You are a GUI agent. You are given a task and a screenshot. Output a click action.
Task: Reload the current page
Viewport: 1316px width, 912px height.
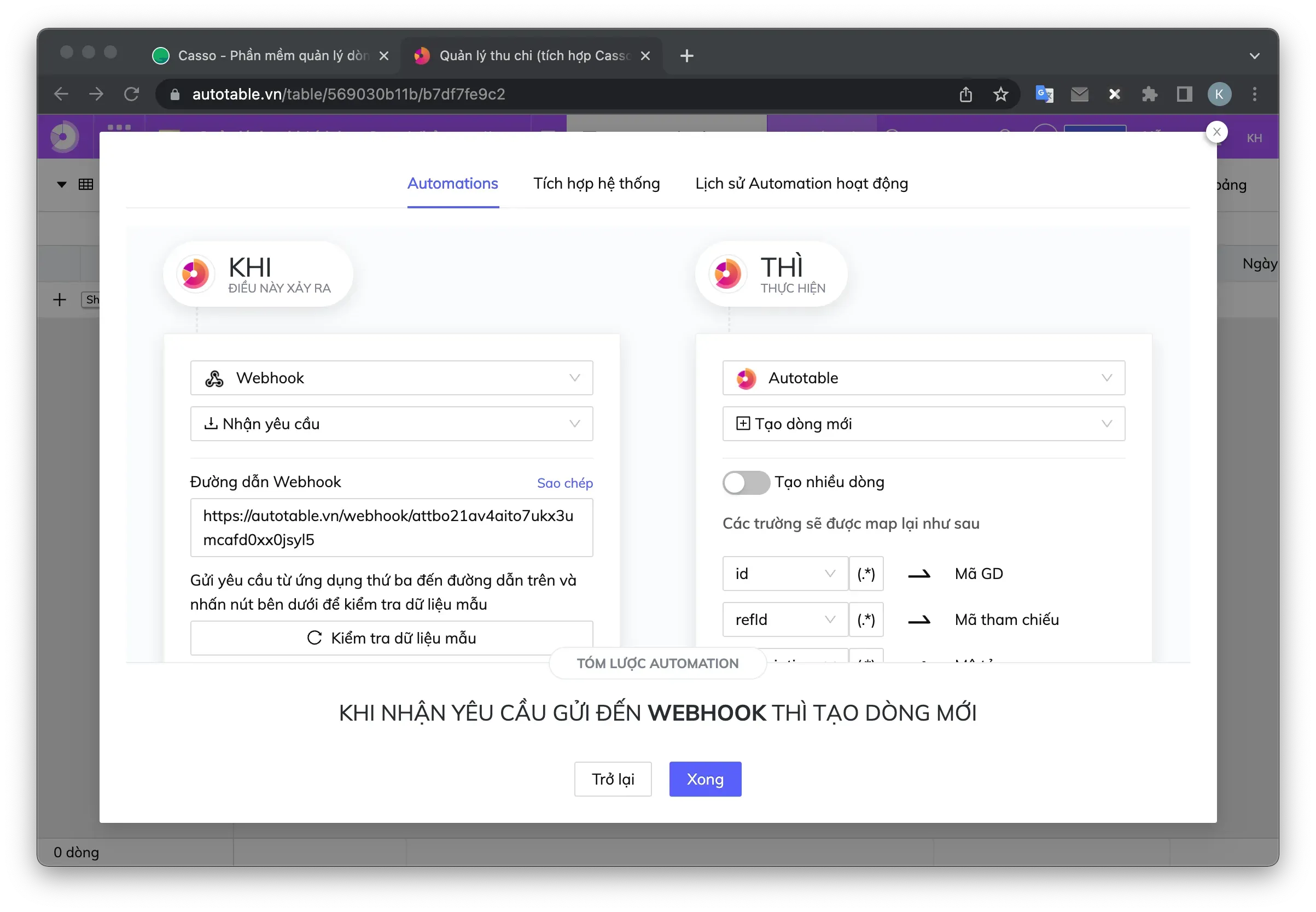[131, 93]
